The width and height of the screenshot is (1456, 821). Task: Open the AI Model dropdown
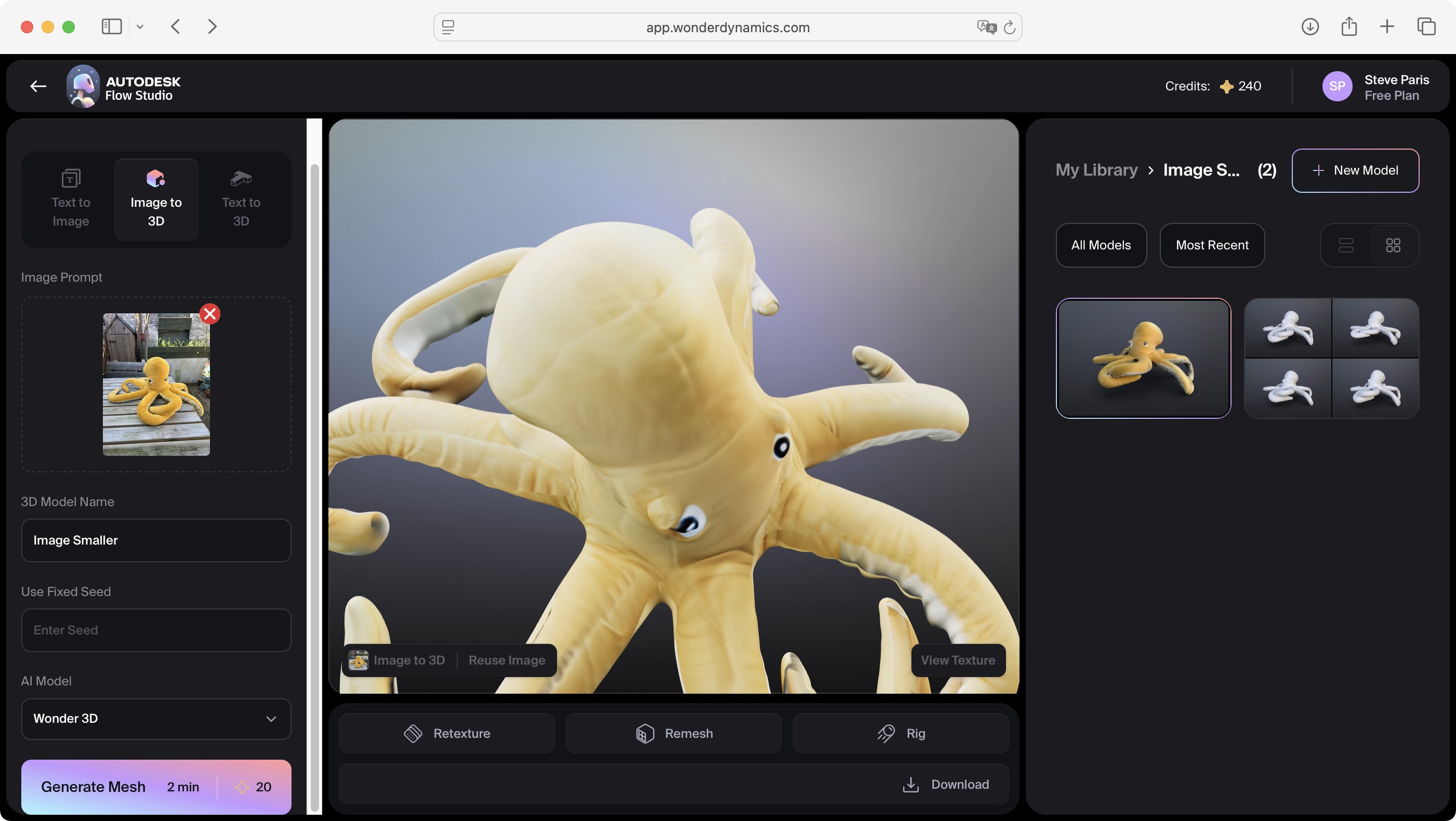coord(155,718)
